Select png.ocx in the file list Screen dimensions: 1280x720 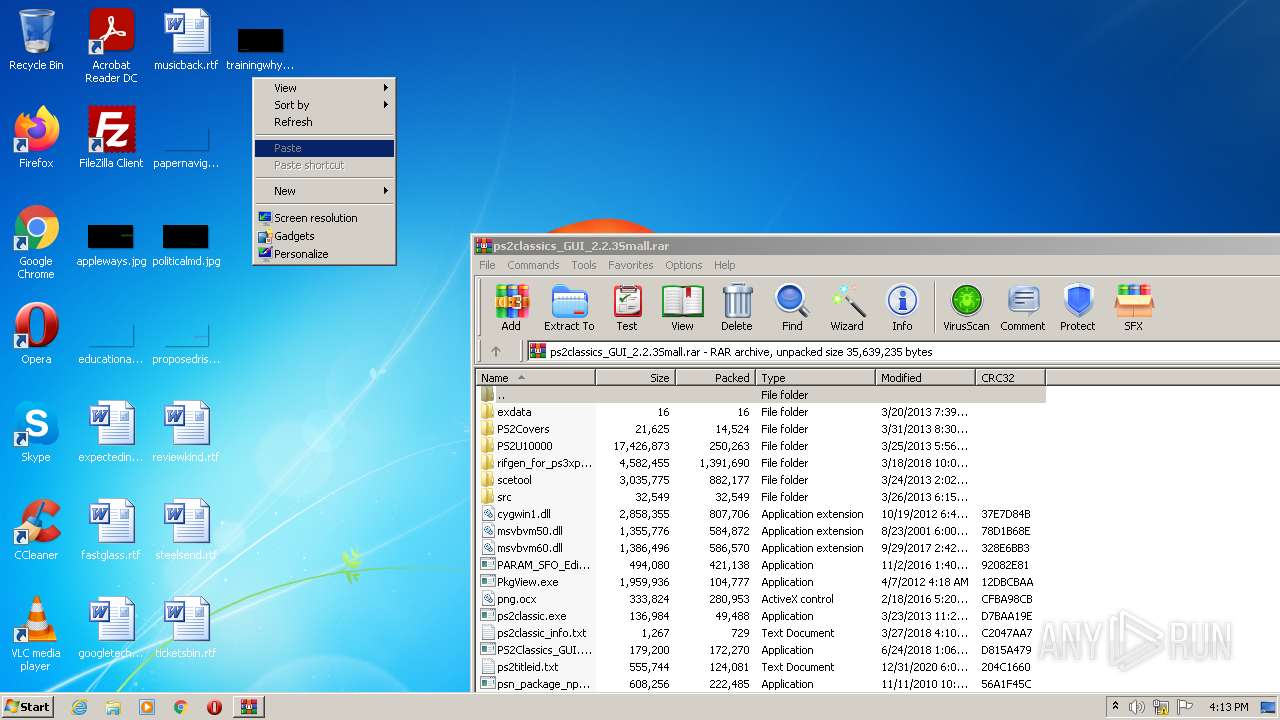(x=762, y=599)
